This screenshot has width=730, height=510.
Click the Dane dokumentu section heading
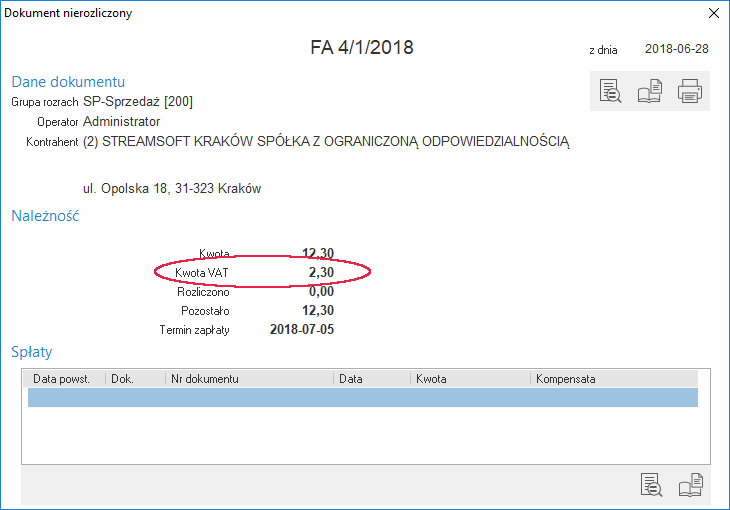[x=68, y=82]
